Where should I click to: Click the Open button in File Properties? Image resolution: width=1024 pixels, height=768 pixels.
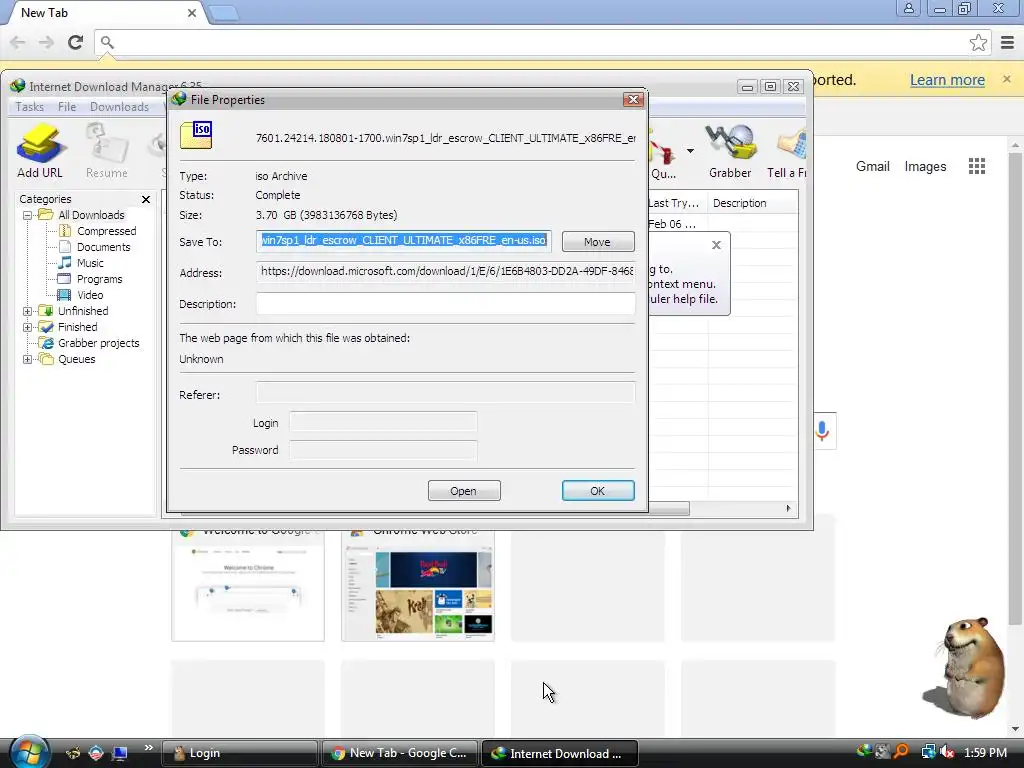coord(464,491)
